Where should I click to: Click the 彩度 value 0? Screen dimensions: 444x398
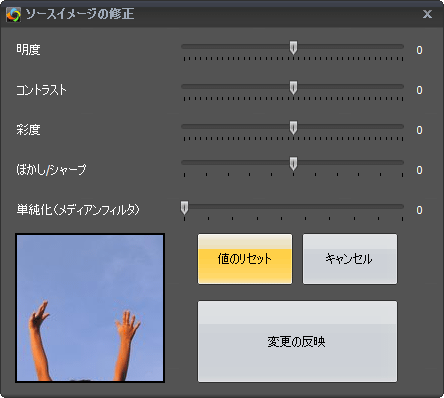pyautogui.click(x=419, y=130)
